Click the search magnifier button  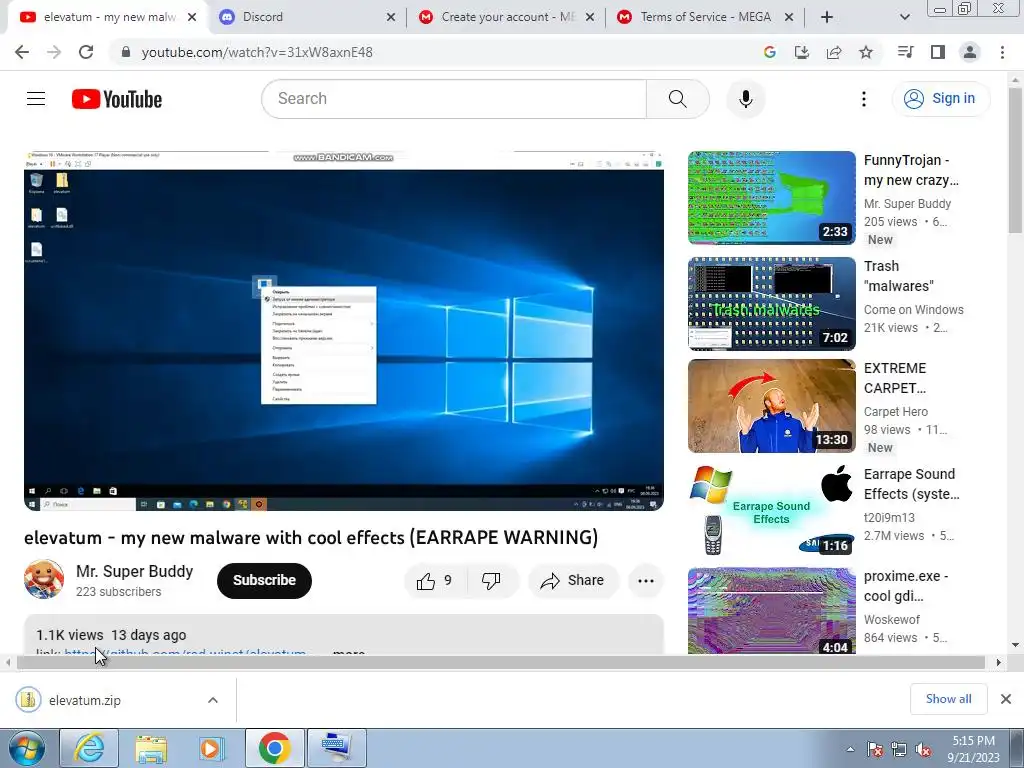point(678,99)
